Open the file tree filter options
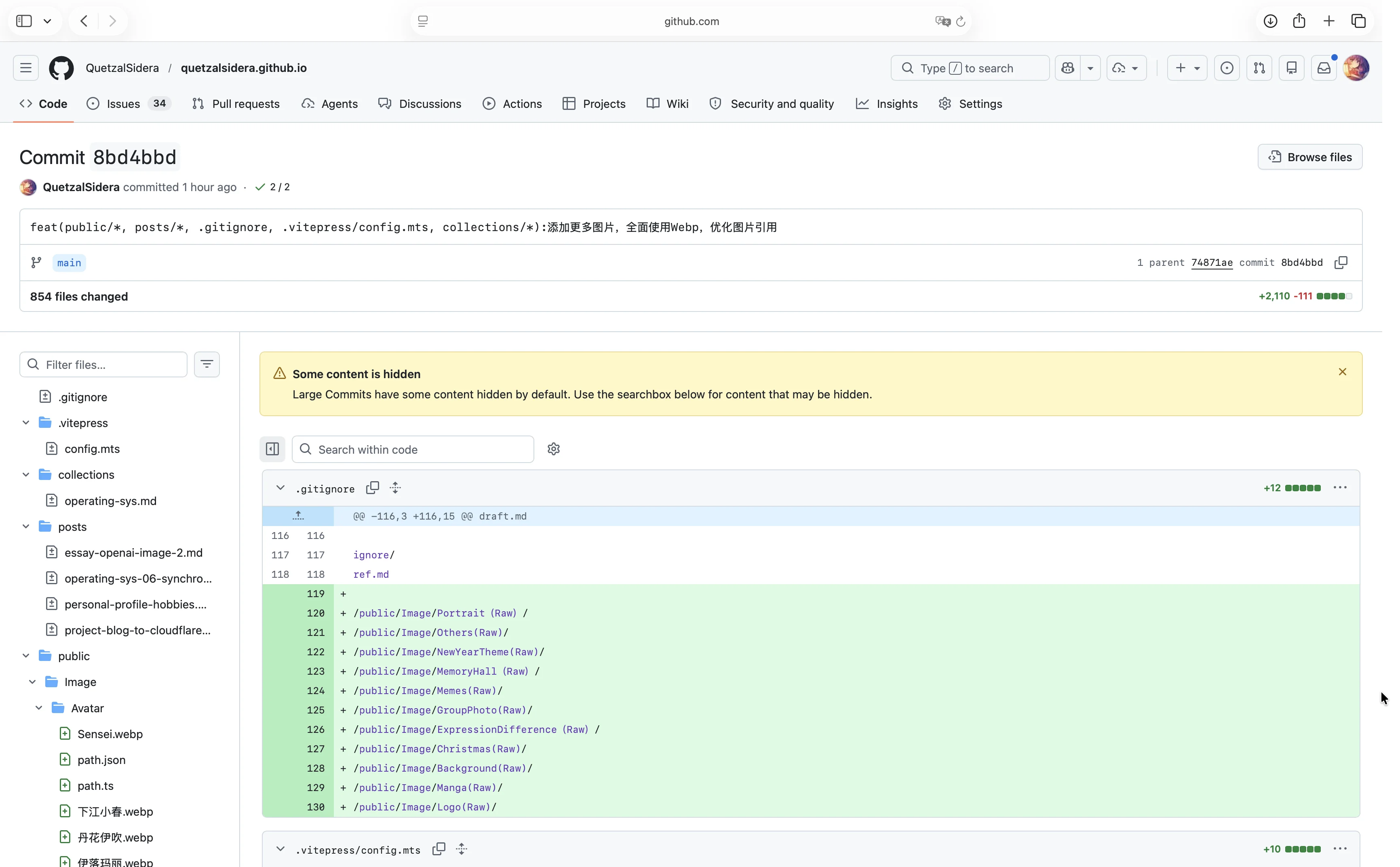This screenshot has height=867, width=1400. pyautogui.click(x=207, y=364)
